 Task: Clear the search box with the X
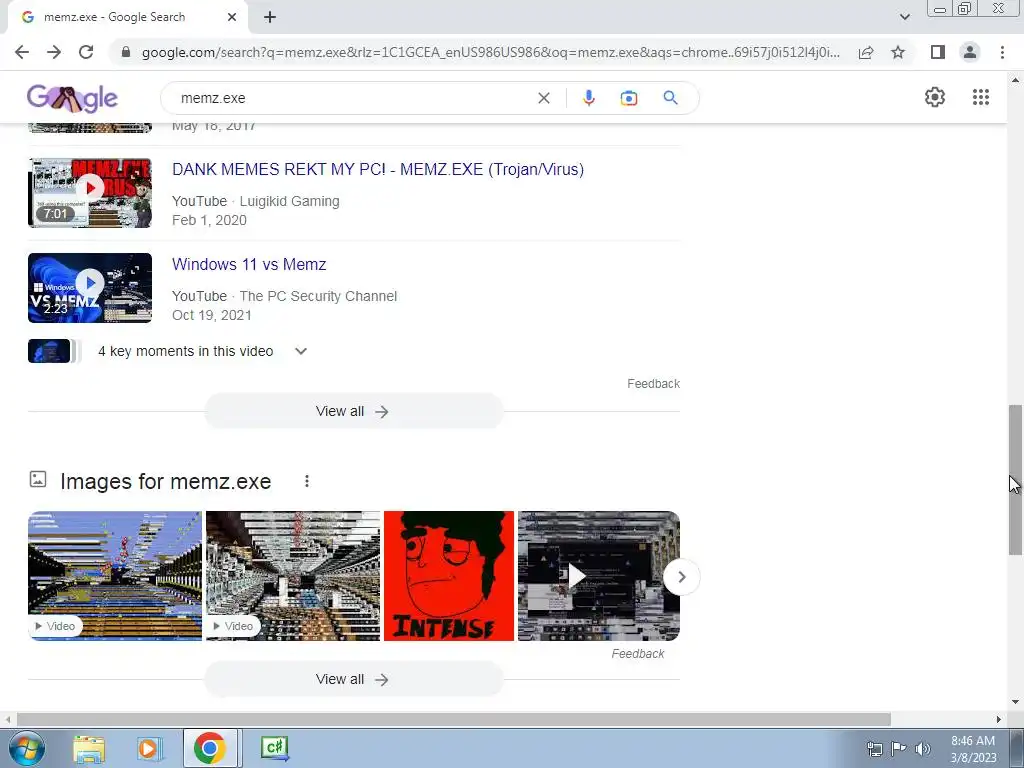point(543,98)
